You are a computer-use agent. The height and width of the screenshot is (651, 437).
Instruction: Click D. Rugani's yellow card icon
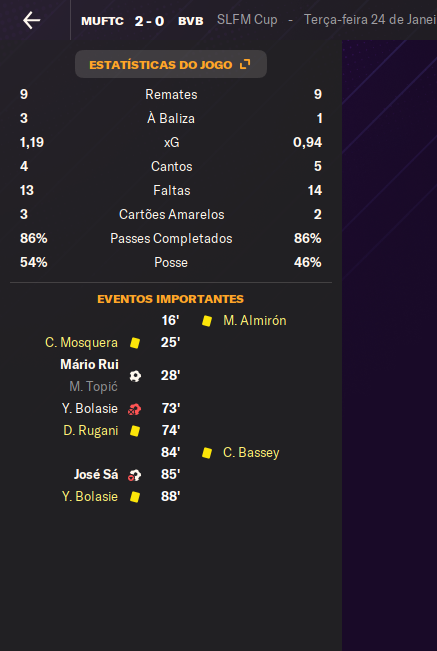click(x=135, y=431)
